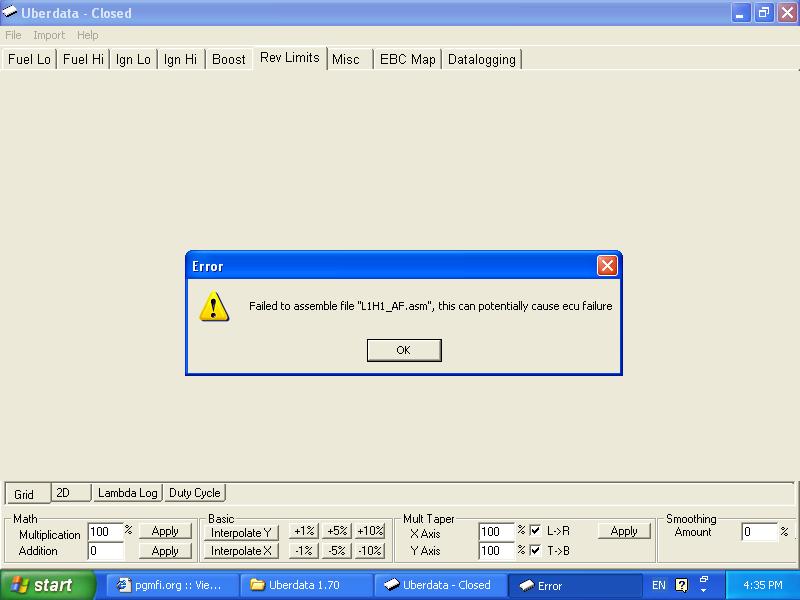Viewport: 800px width, 600px height.
Task: Click the Multiplication value field
Action: tap(105, 532)
